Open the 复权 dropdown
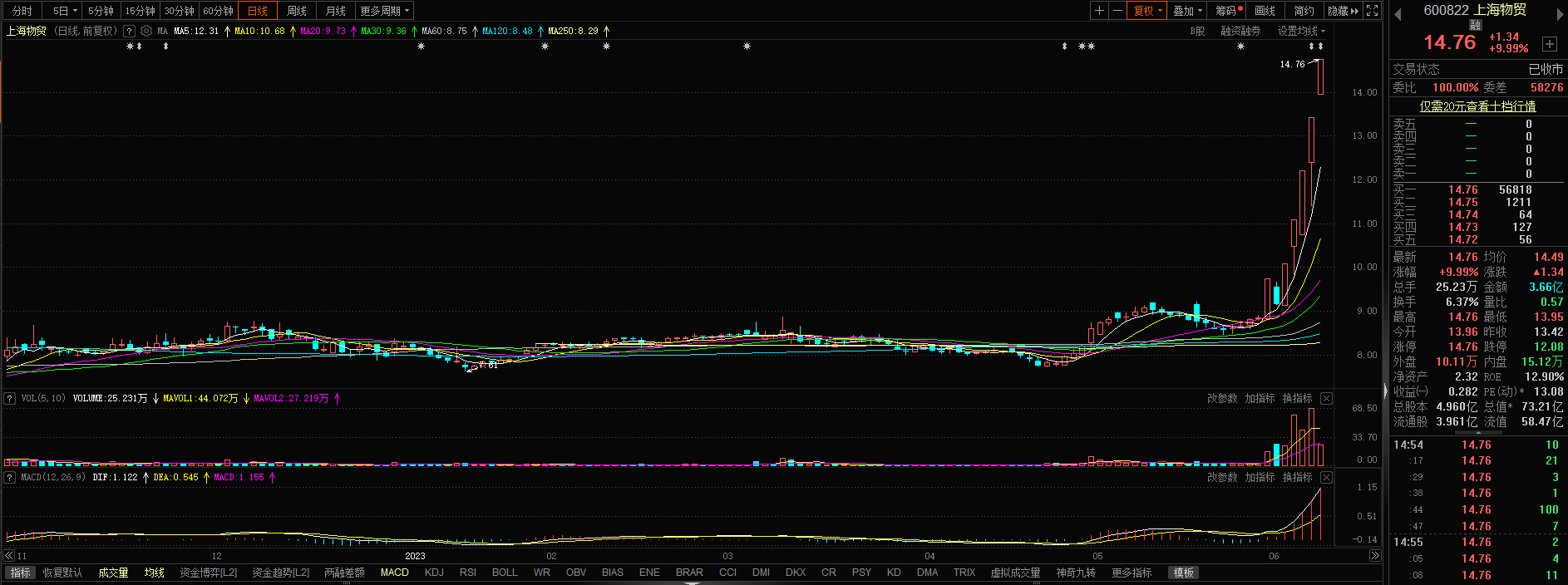 (1147, 11)
